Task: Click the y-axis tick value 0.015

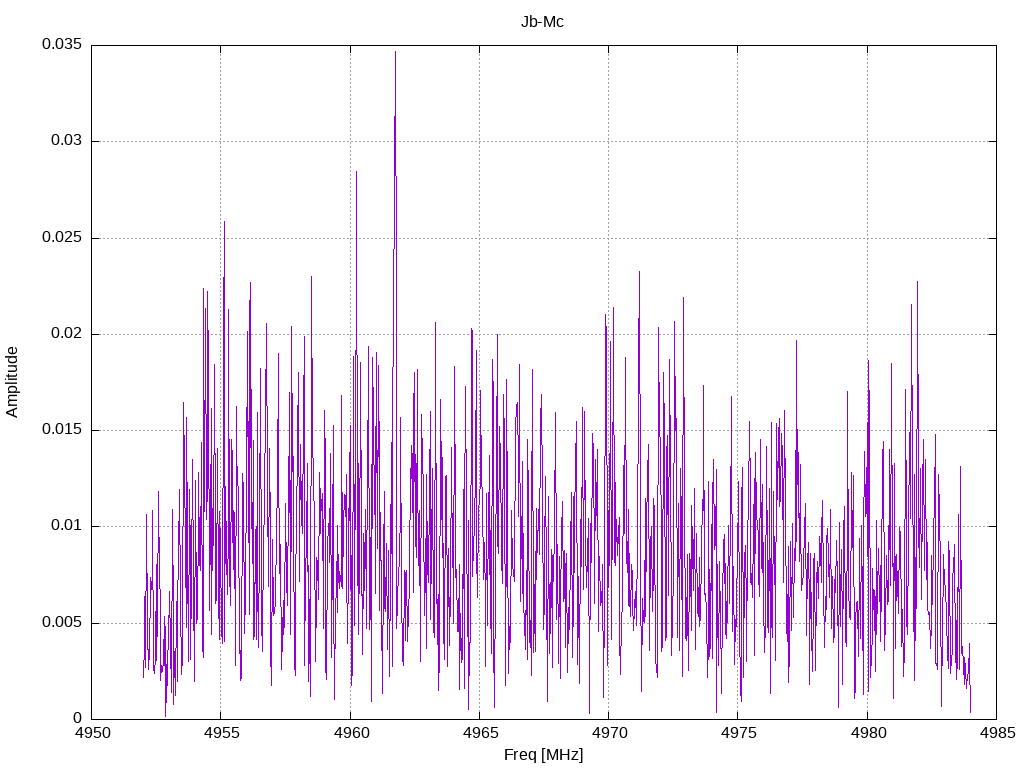Action: point(62,429)
